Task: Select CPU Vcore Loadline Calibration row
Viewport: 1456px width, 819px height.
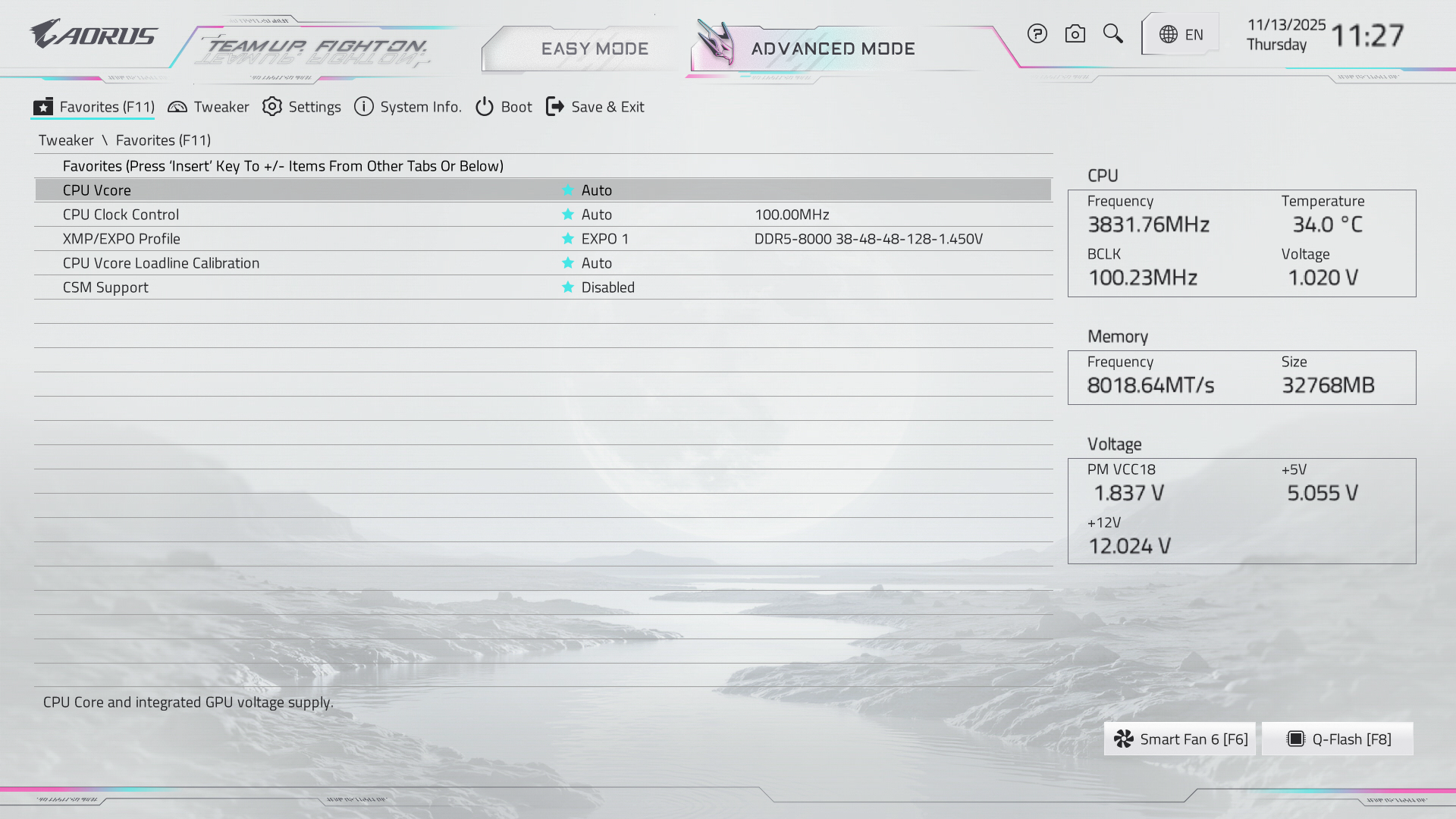Action: [161, 263]
